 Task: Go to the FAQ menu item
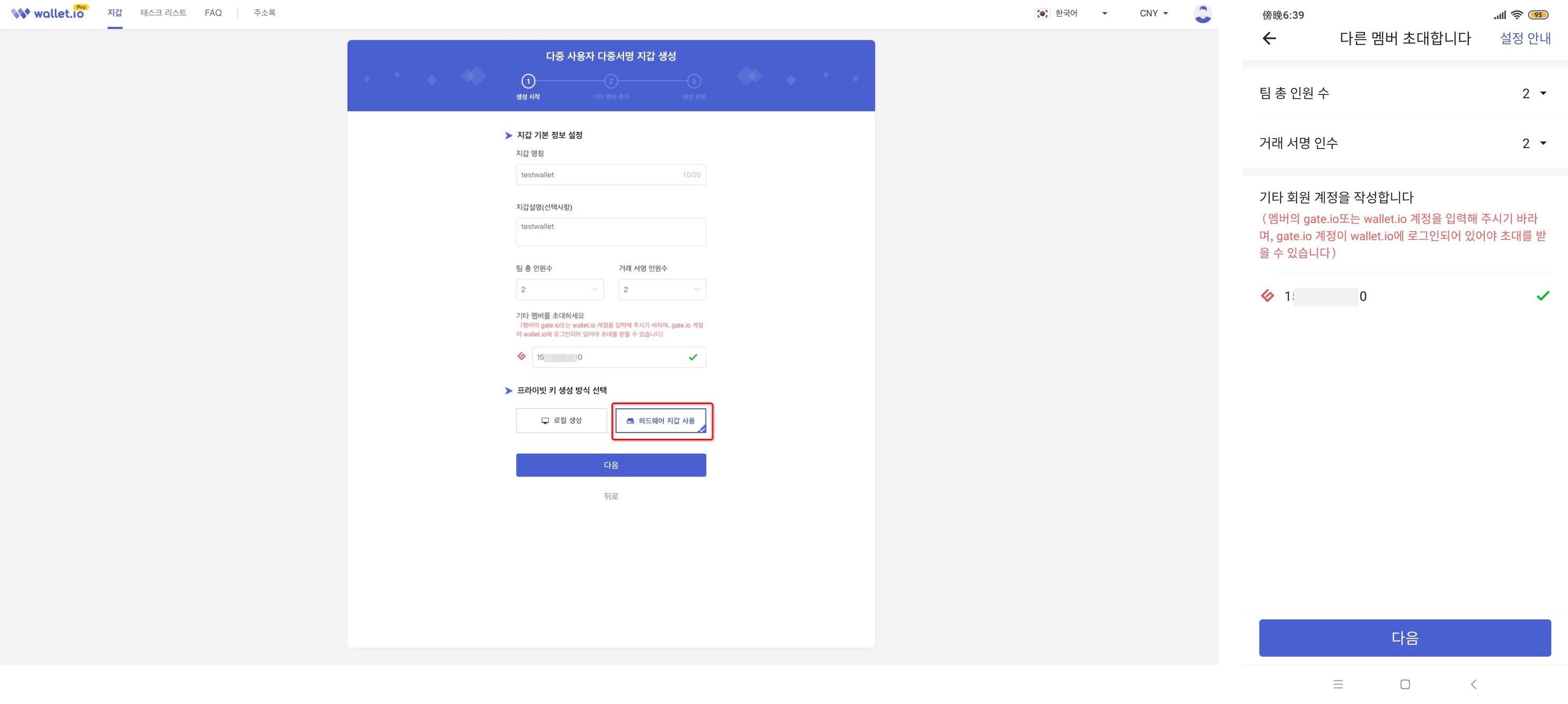213,13
